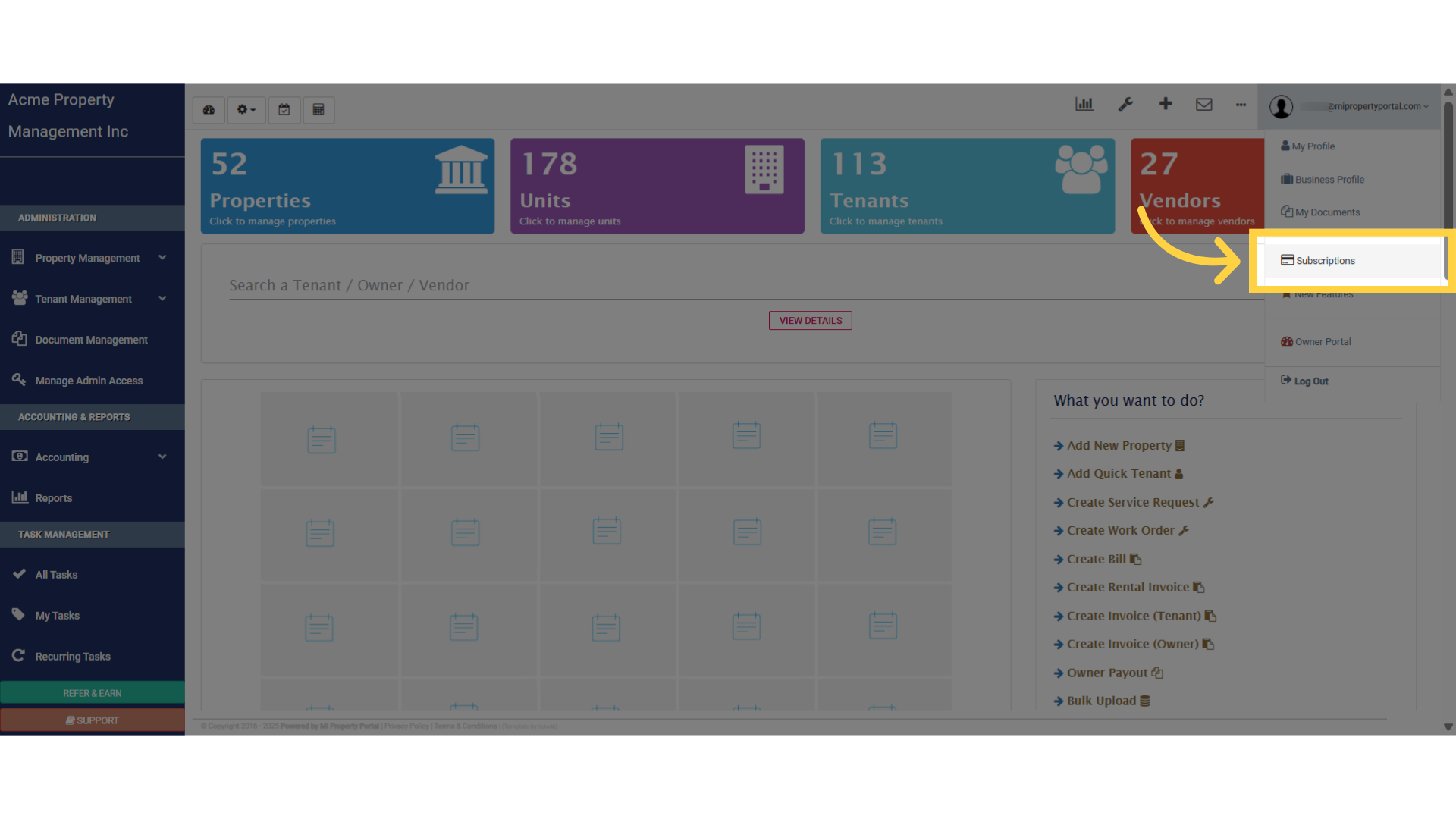Select Subscriptions from the profile menu
The width and height of the screenshot is (1456, 819).
pos(1325,261)
